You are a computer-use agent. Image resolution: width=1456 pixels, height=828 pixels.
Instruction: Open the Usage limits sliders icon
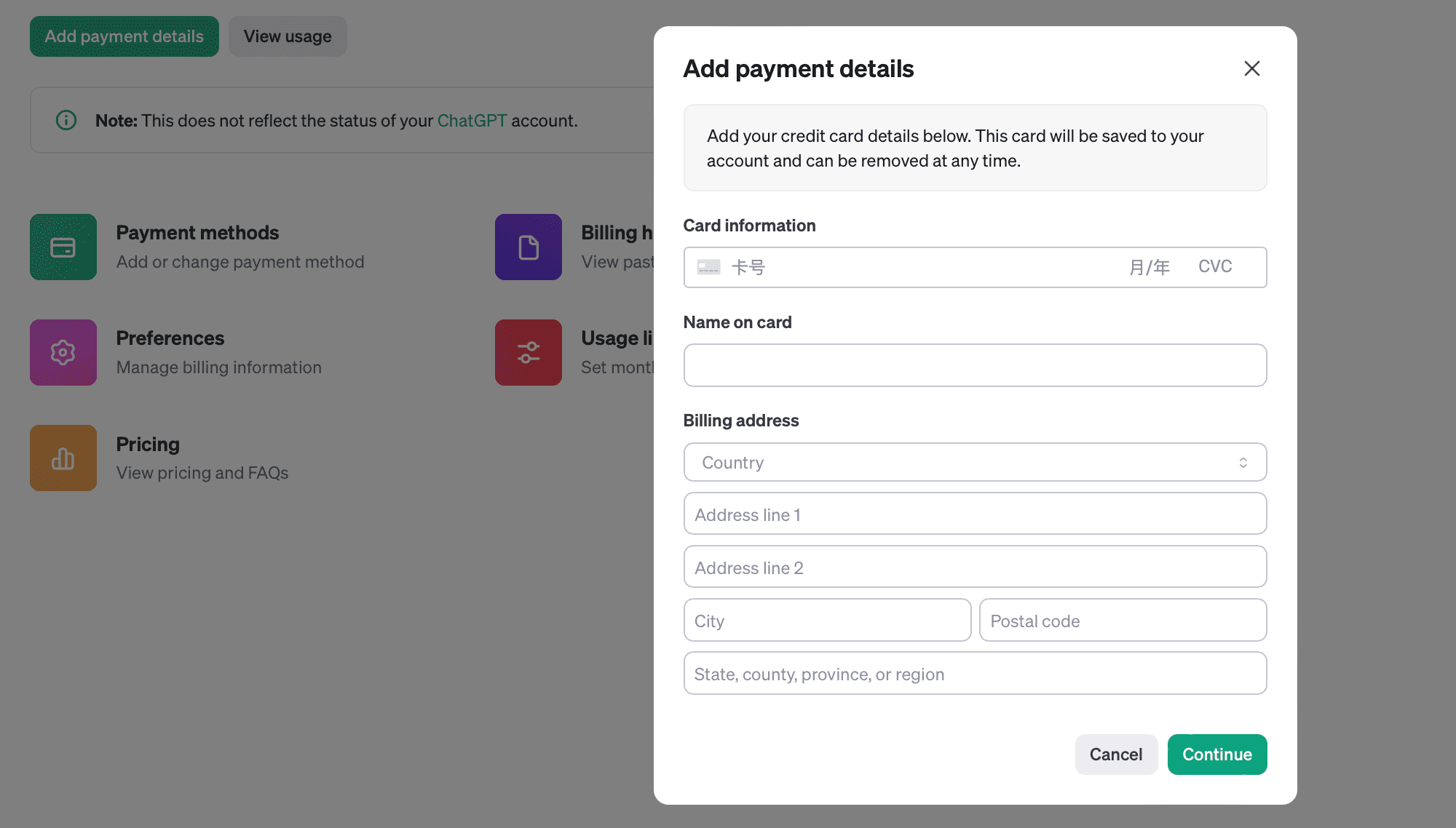point(529,353)
